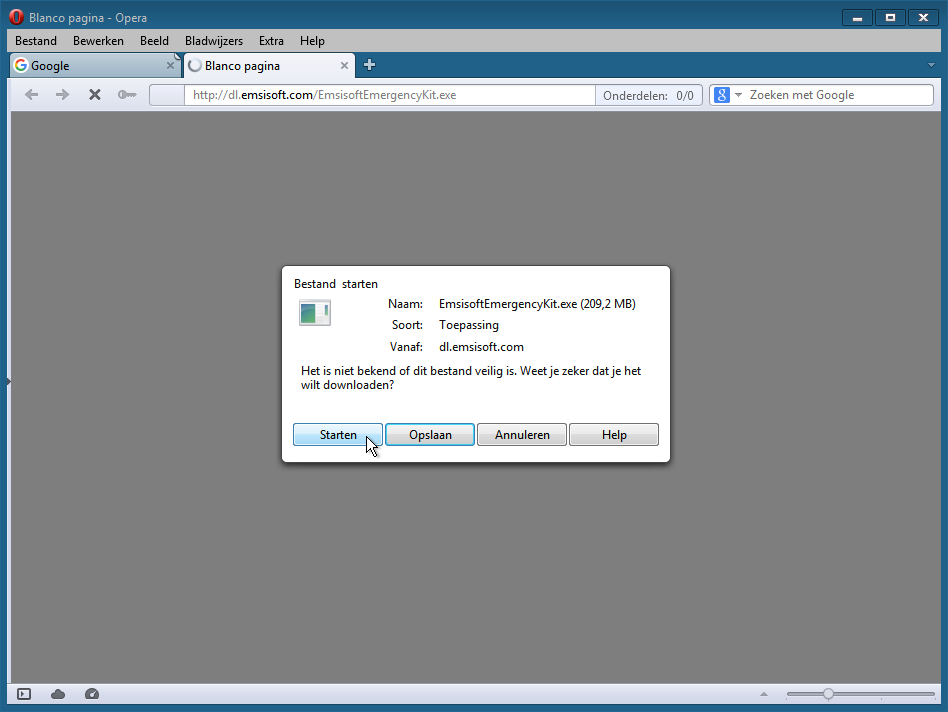The width and height of the screenshot is (948, 712).
Task: Open the Bewerken menu
Action: click(98, 40)
